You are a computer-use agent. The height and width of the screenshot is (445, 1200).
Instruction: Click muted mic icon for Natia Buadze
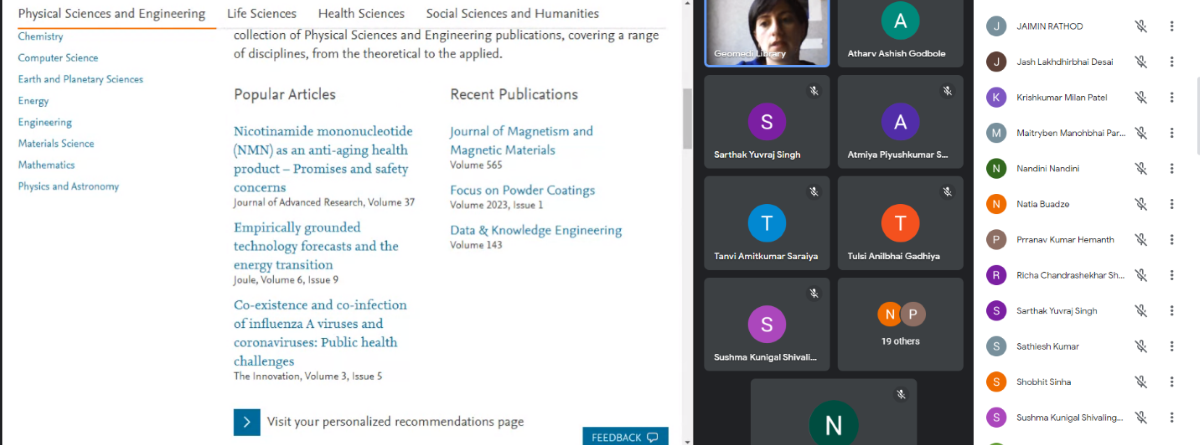coord(1141,204)
